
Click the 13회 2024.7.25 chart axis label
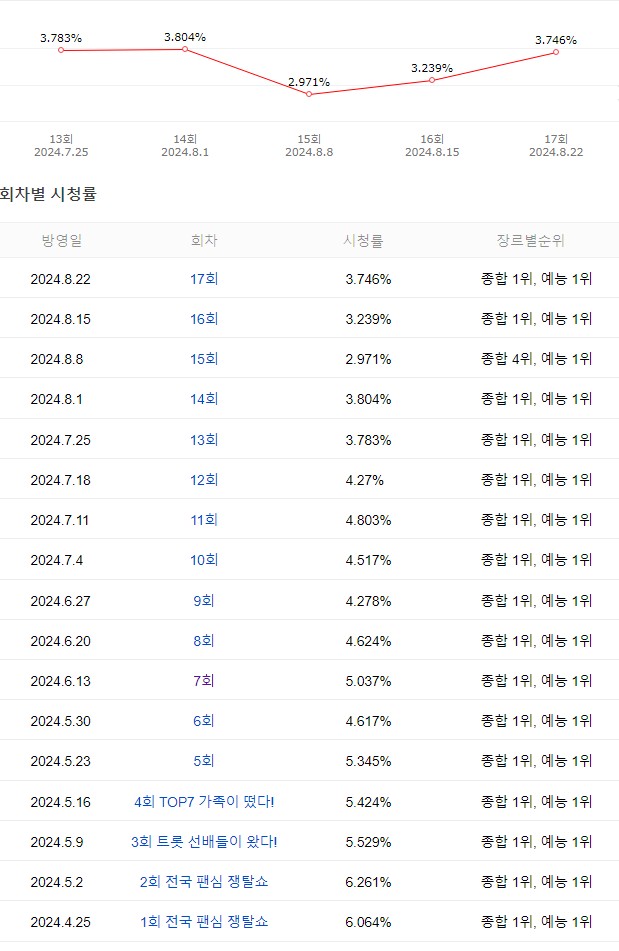[61, 146]
